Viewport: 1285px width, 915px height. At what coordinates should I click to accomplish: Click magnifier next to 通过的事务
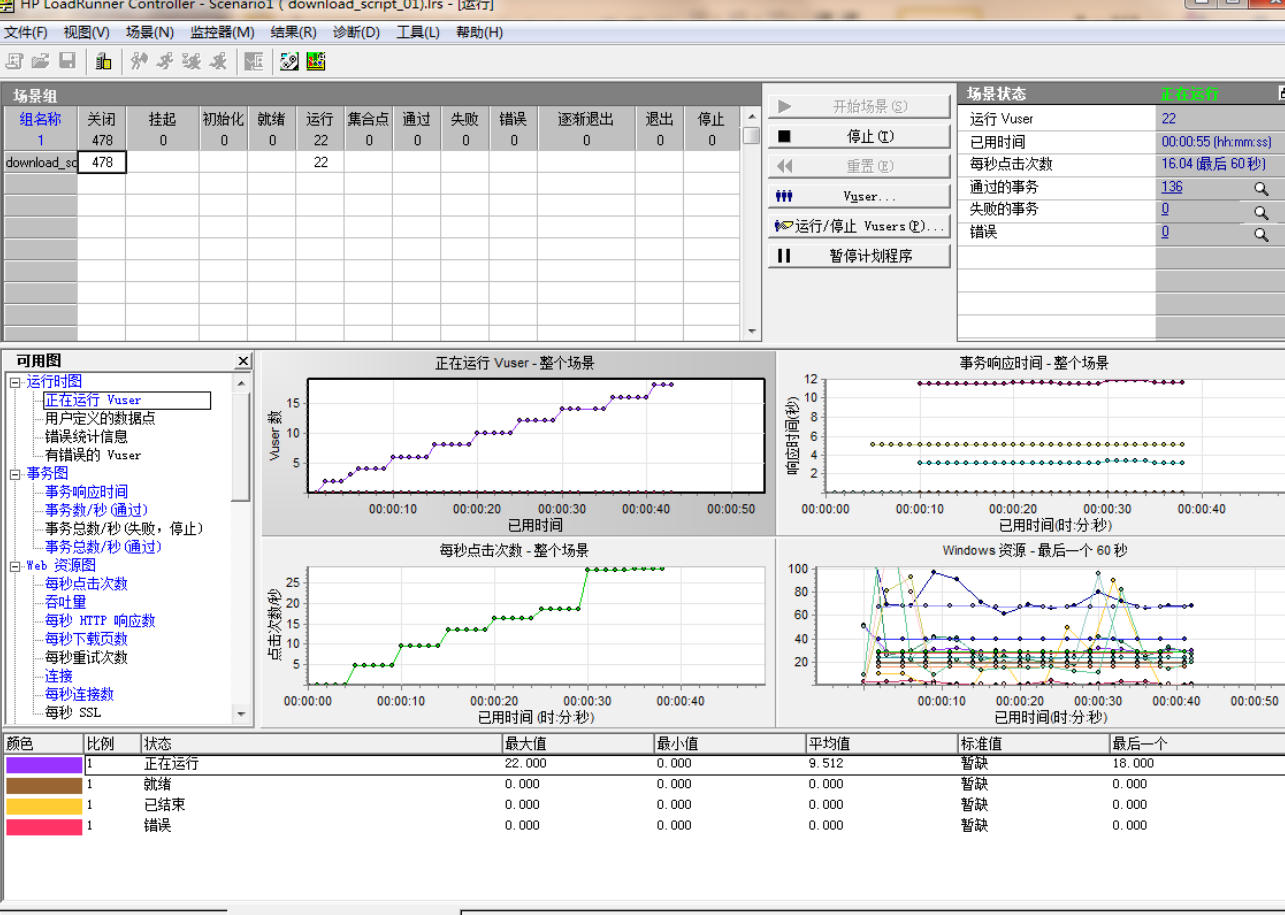pyautogui.click(x=1261, y=188)
